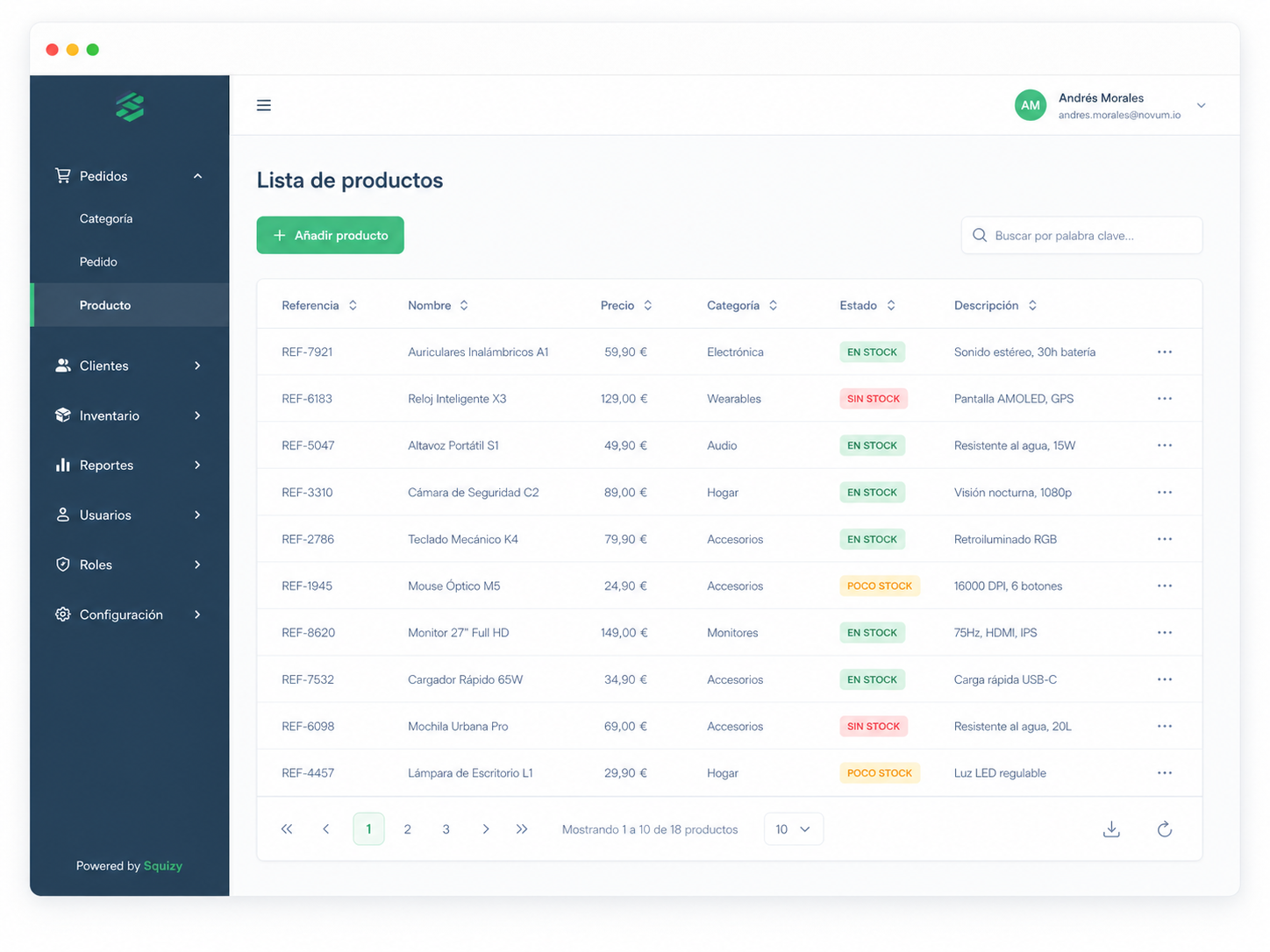Viewport: 1270px width, 952px height.
Task: Open the rows-per-page dropdown showing 10
Action: (793, 829)
